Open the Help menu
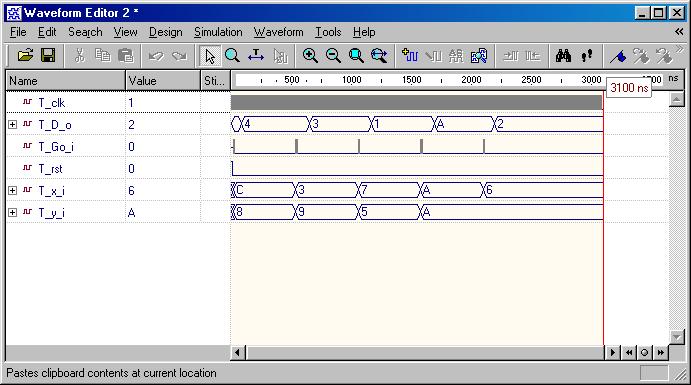This screenshot has height=385, width=691. click(x=364, y=32)
